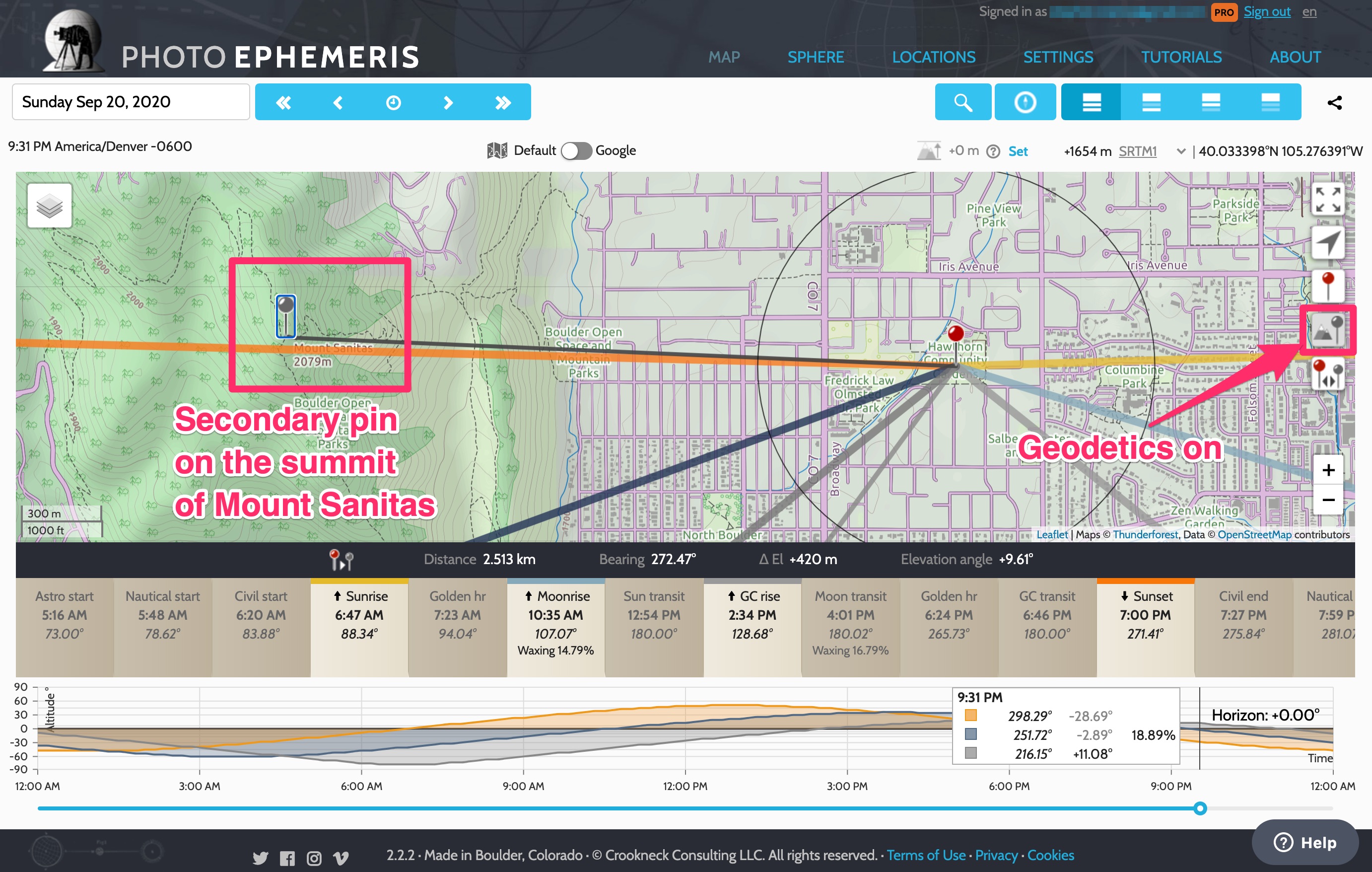Open the map layers selector
Viewport: 1372px width, 872px height.
click(50, 205)
